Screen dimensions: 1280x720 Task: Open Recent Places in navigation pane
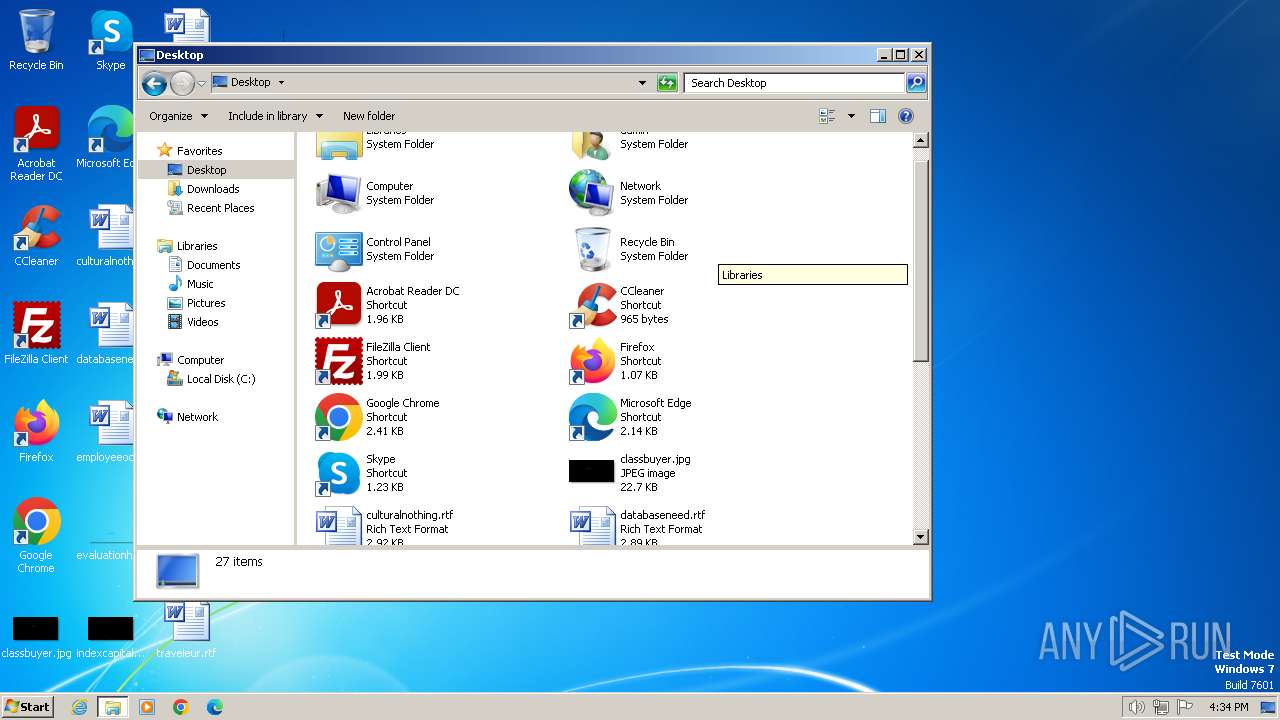pos(211,208)
